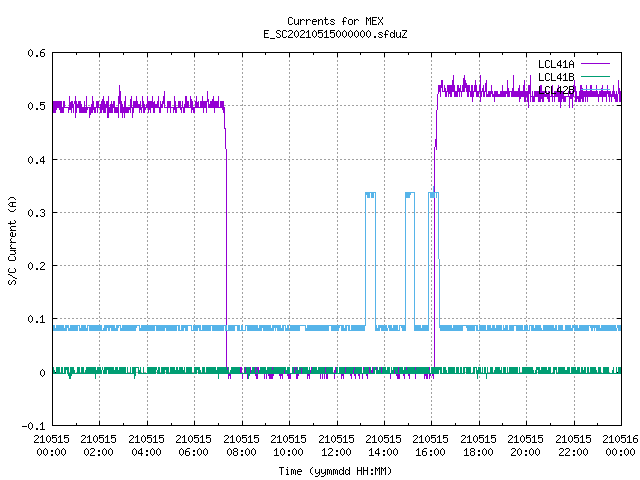Click the 0.4 y-axis tick label
The image size is (640, 480).
[x=36, y=160]
